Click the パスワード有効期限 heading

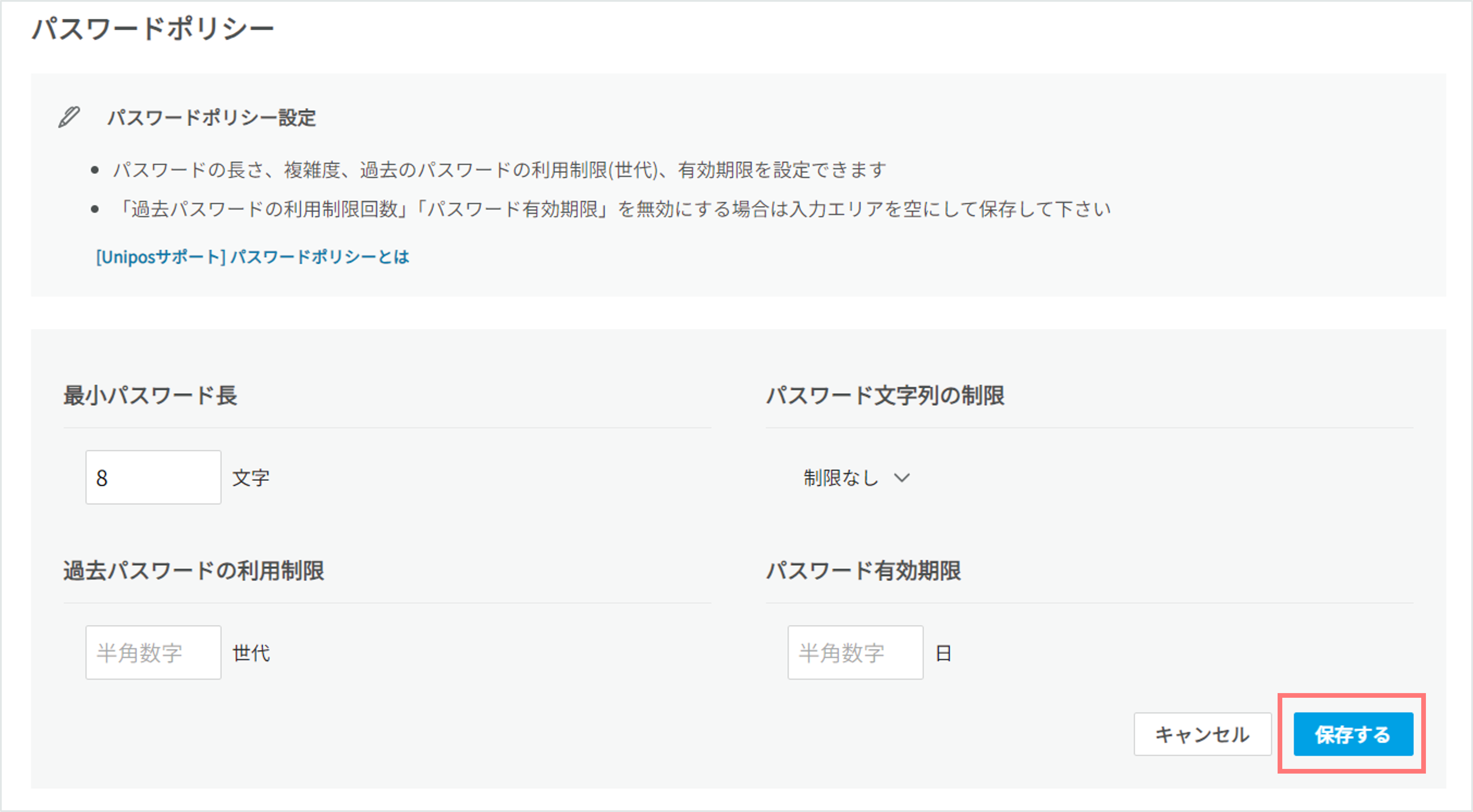pos(863,571)
